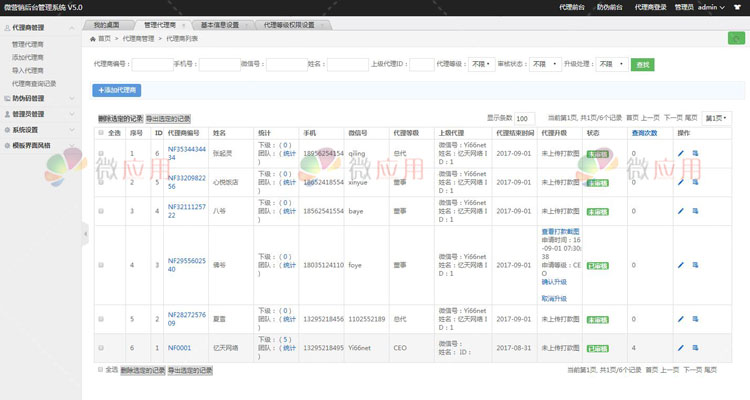Check the row checkbox for NF3211125722

[x=101, y=211]
